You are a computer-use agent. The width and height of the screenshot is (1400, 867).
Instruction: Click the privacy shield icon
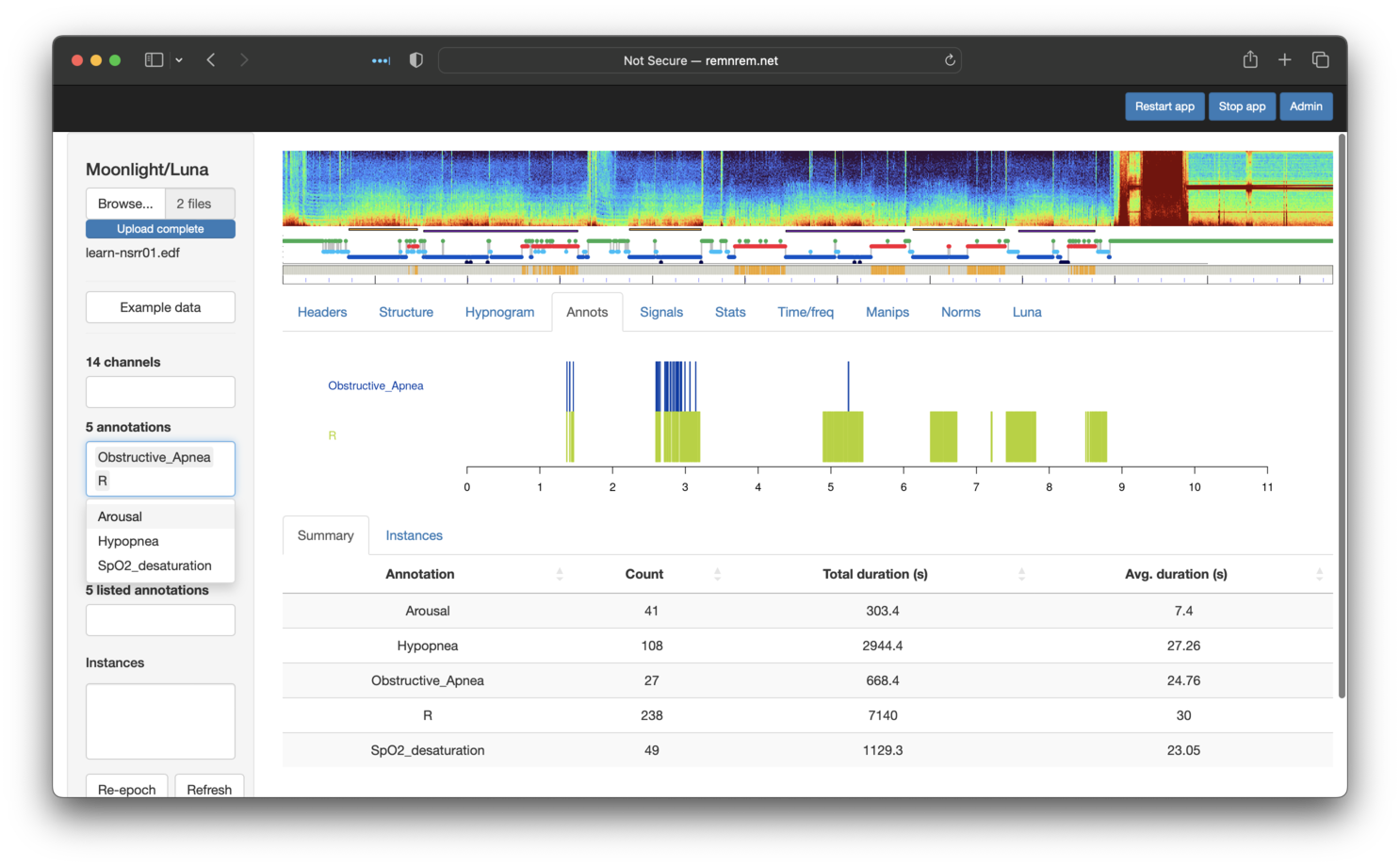click(x=415, y=60)
